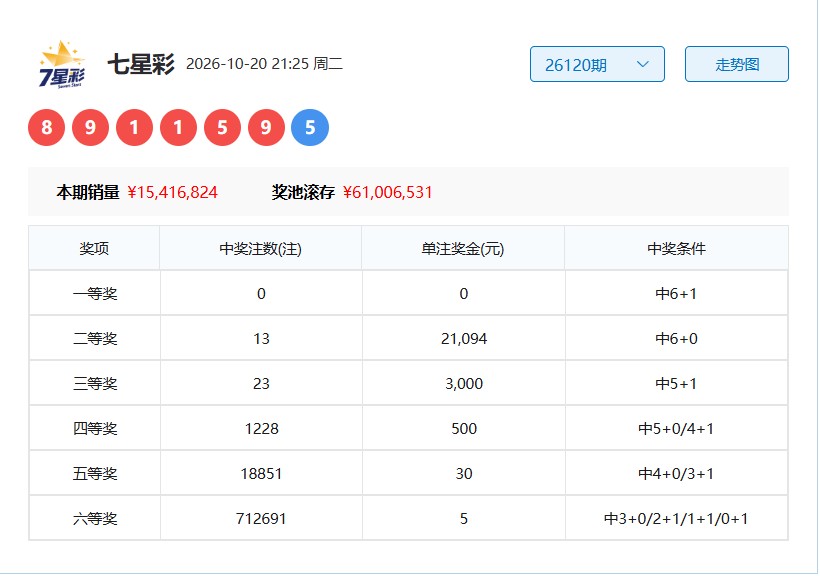Select the third red ball showing 1

134,127
